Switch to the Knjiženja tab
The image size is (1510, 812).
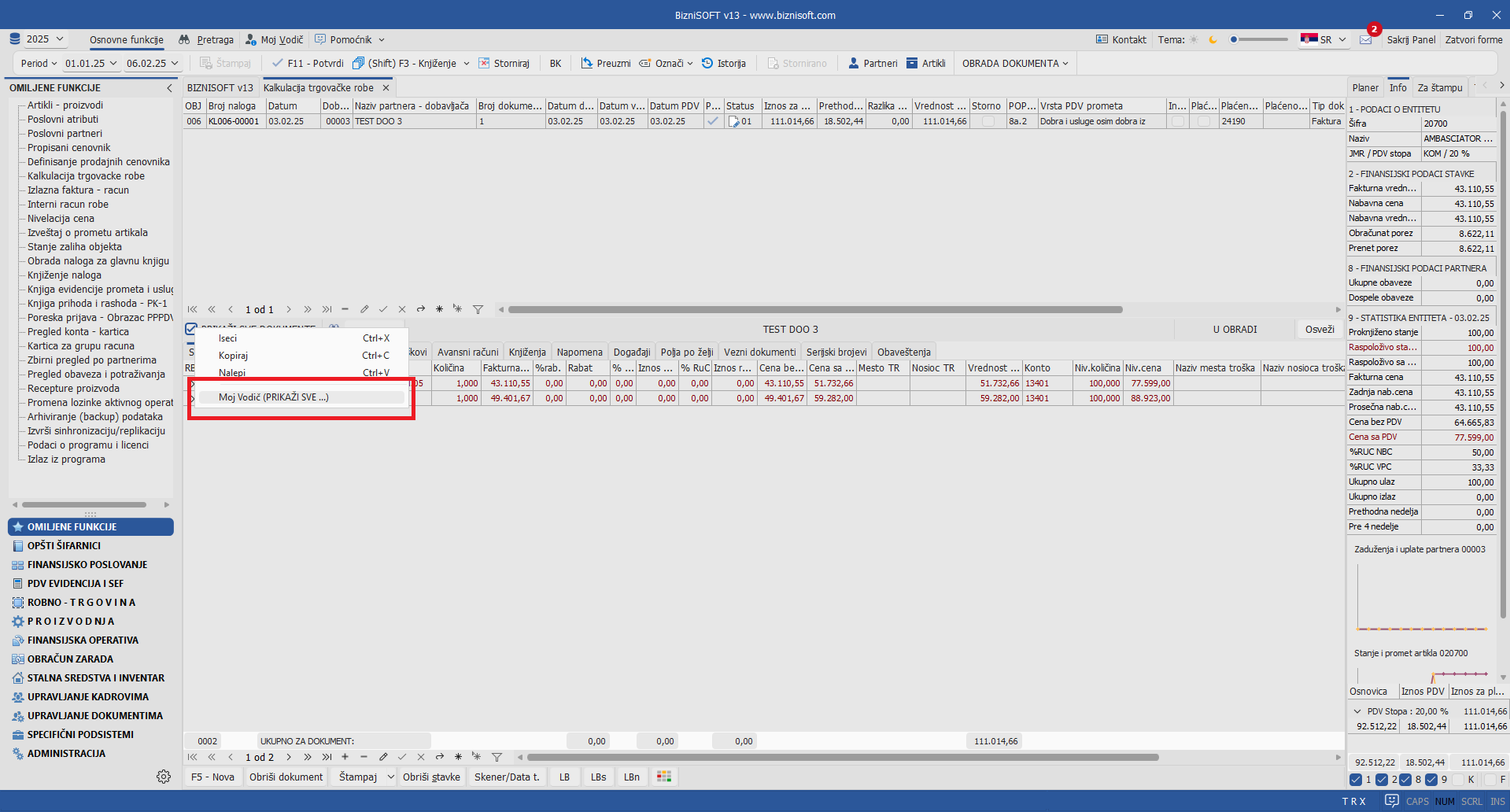pyautogui.click(x=526, y=352)
